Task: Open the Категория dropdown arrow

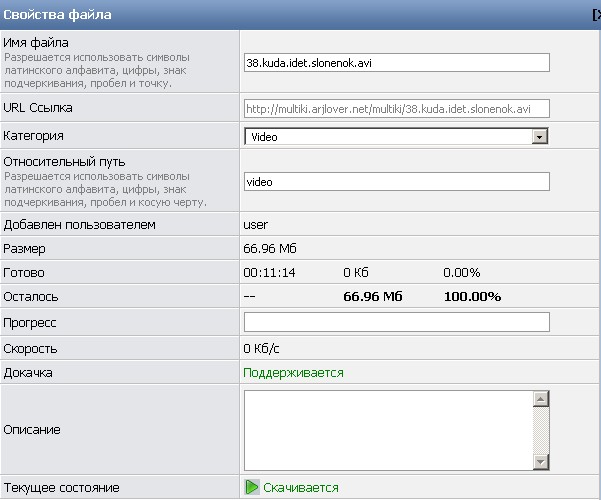Action: 540,137
